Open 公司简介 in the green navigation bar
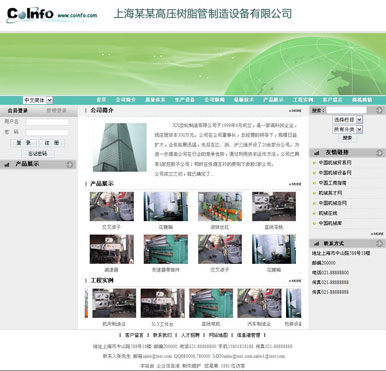The image size is (386, 371). (126, 100)
